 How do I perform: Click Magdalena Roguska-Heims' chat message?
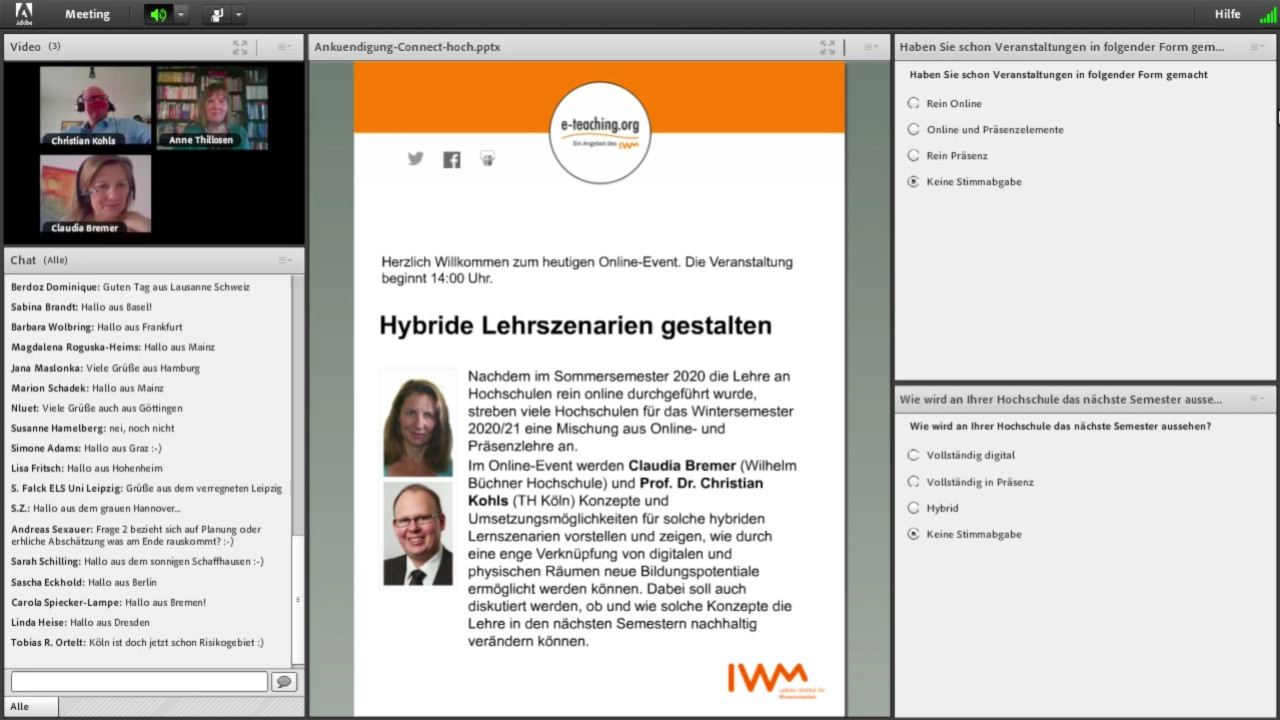pyautogui.click(x=113, y=347)
